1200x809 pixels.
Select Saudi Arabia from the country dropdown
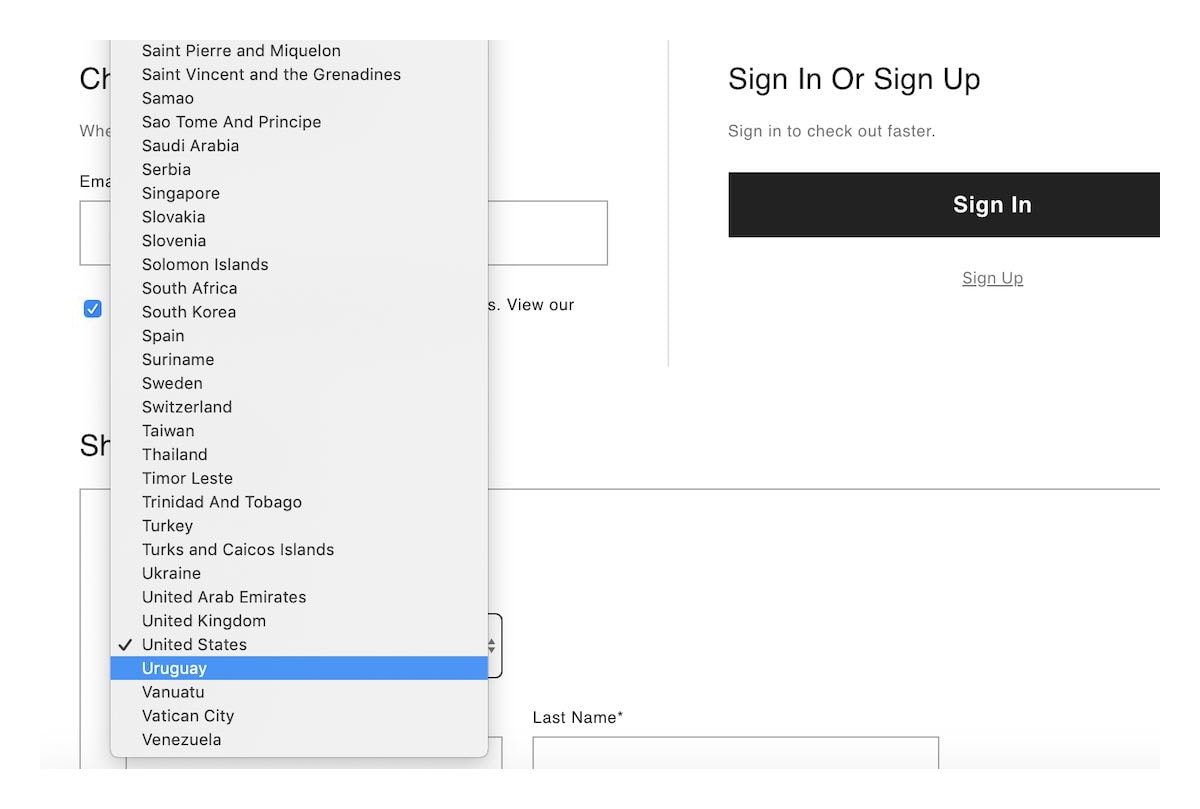(189, 145)
